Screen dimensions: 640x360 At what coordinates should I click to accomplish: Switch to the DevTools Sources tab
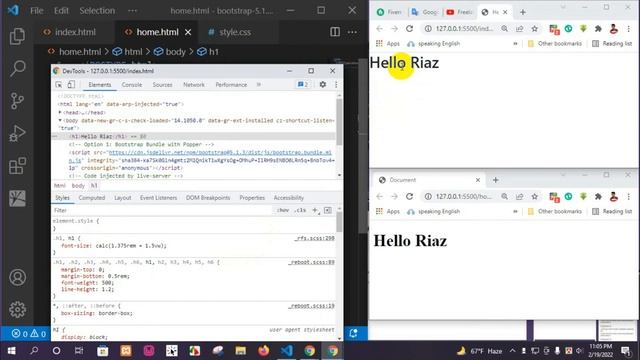[x=162, y=84]
